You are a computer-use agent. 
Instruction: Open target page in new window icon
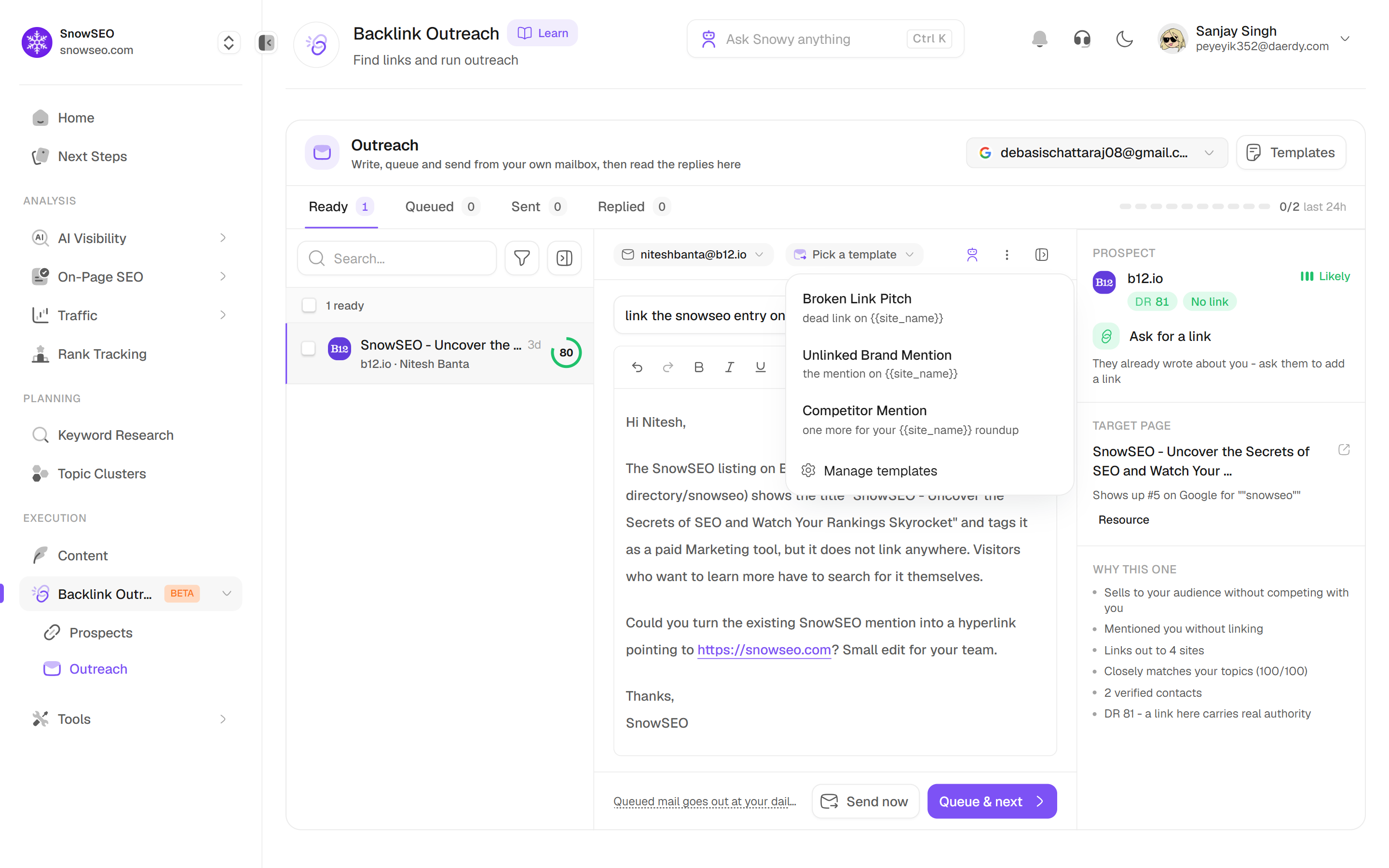1344,449
